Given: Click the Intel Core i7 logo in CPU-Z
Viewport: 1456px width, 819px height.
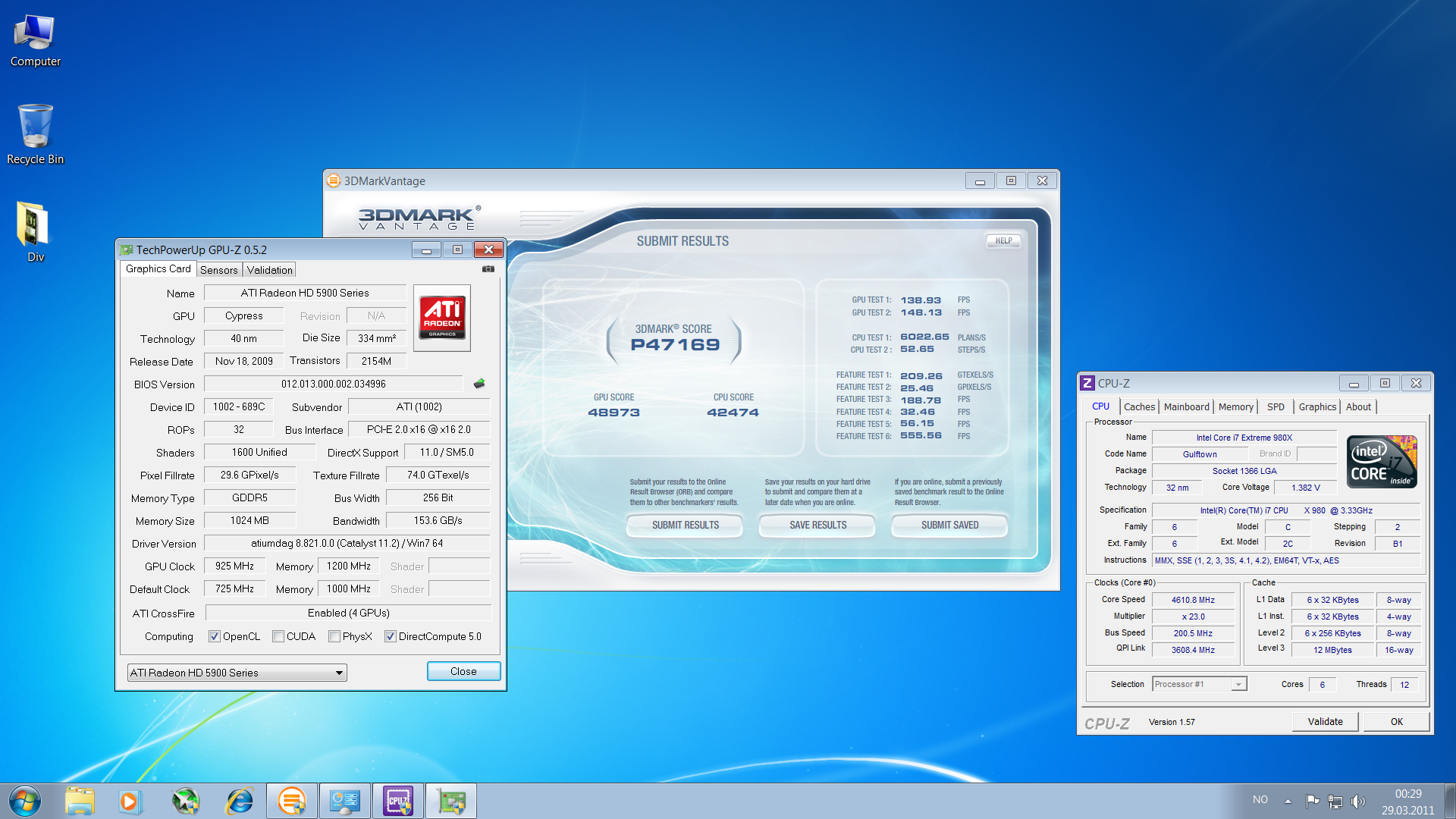Looking at the screenshot, I should [1382, 461].
